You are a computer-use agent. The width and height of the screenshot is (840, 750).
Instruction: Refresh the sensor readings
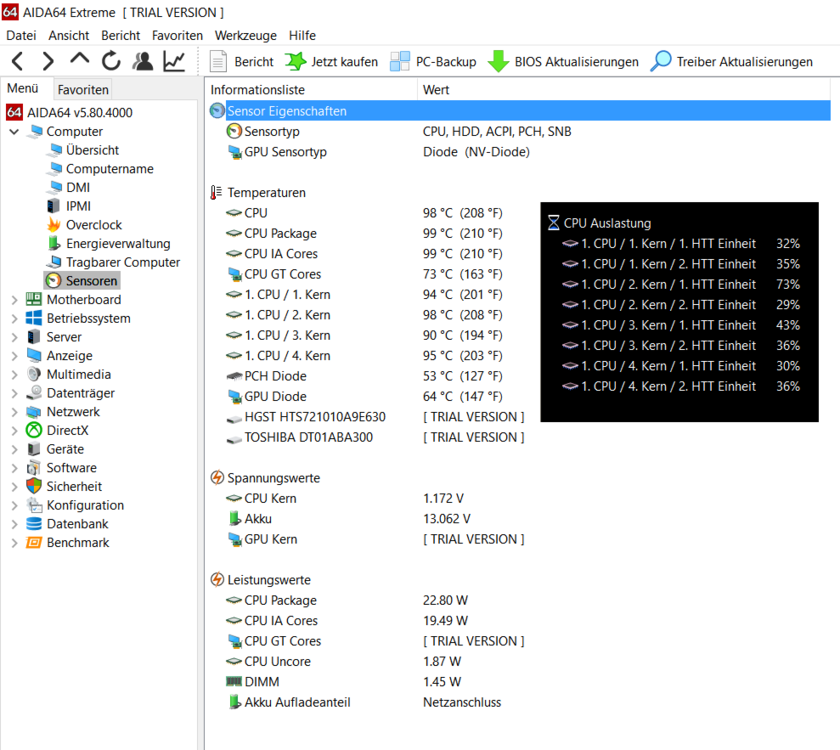[x=111, y=62]
